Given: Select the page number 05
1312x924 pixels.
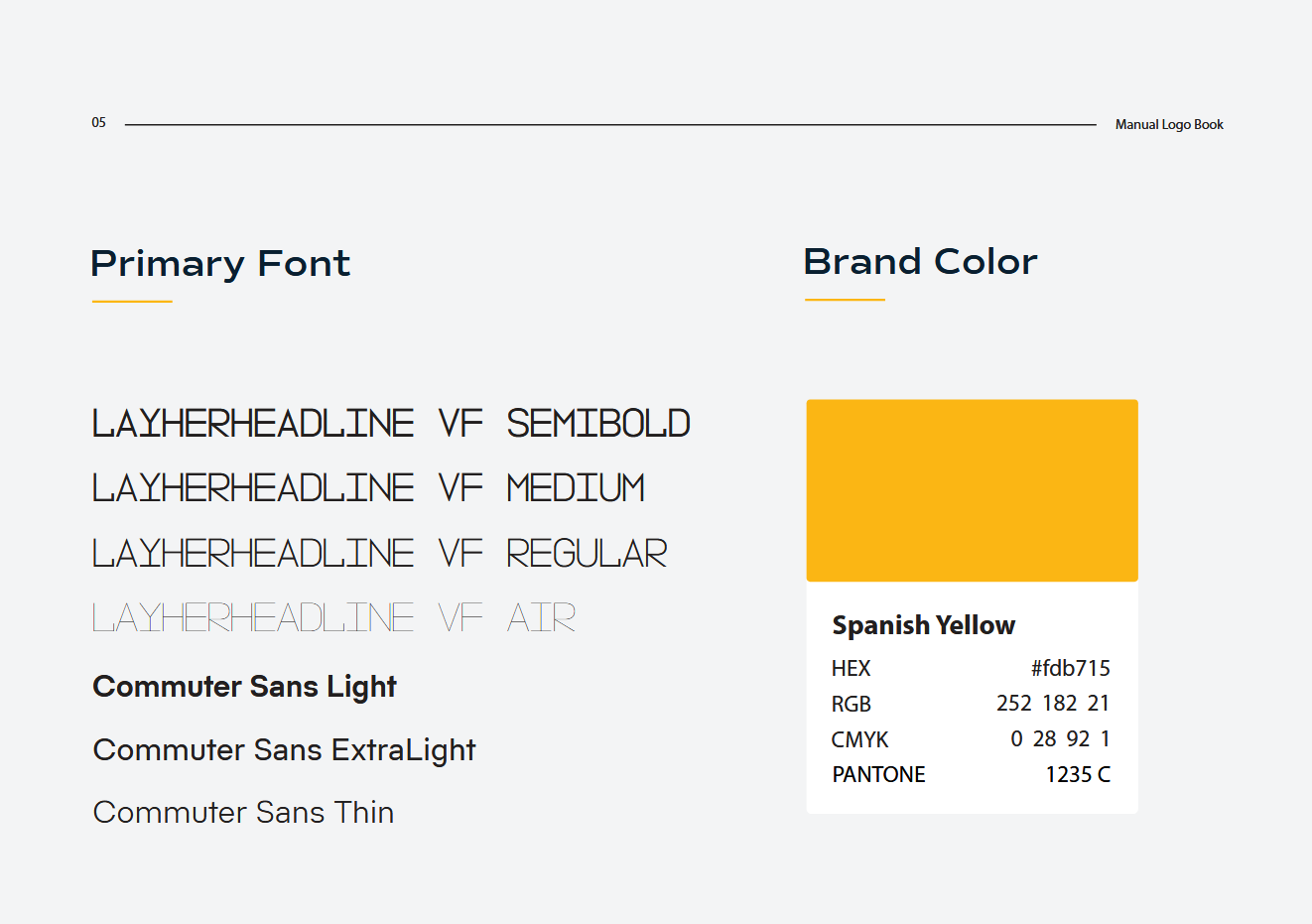Looking at the screenshot, I should coord(99,123).
